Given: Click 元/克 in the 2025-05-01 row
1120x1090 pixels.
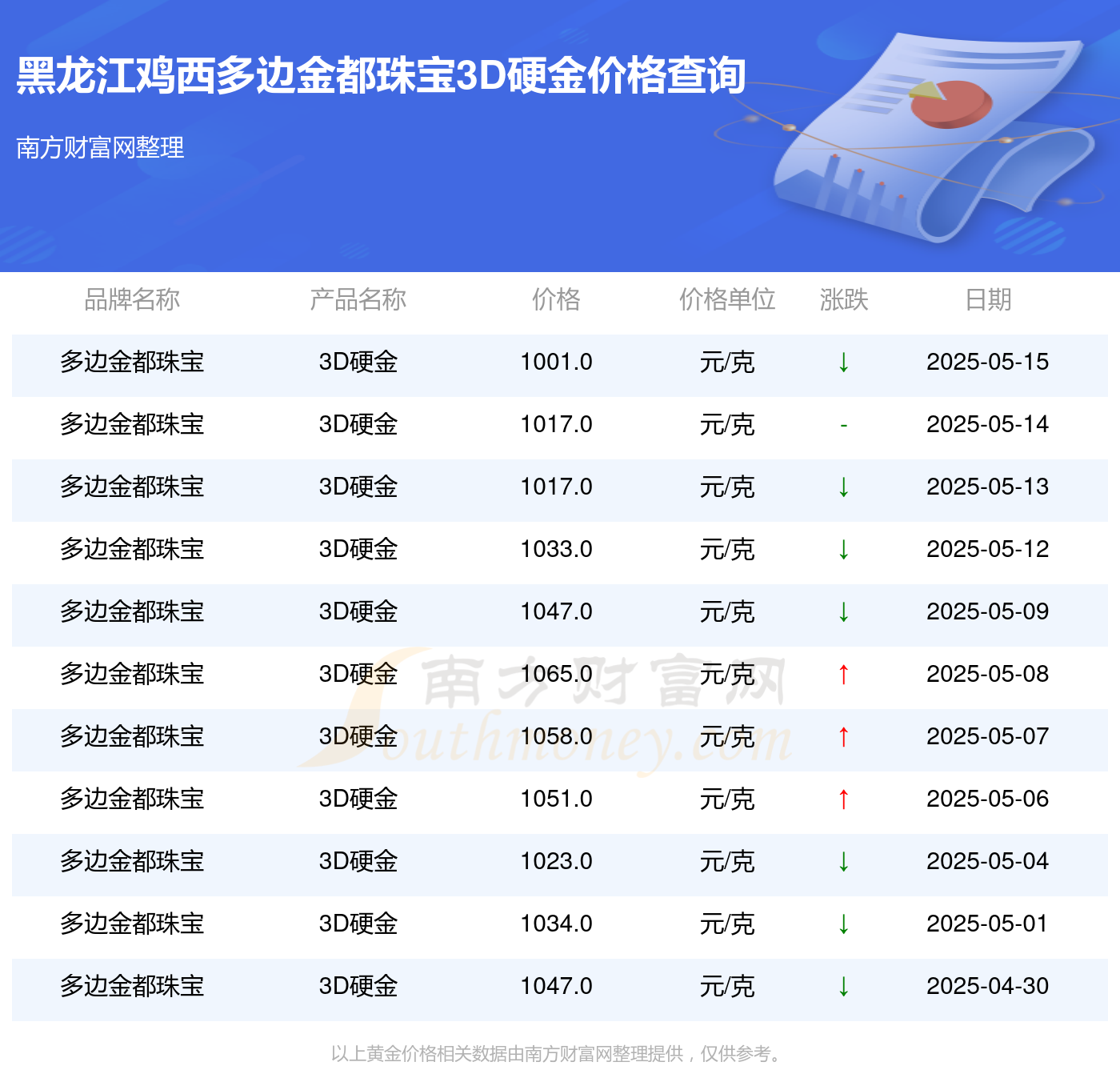Looking at the screenshot, I should (727, 924).
